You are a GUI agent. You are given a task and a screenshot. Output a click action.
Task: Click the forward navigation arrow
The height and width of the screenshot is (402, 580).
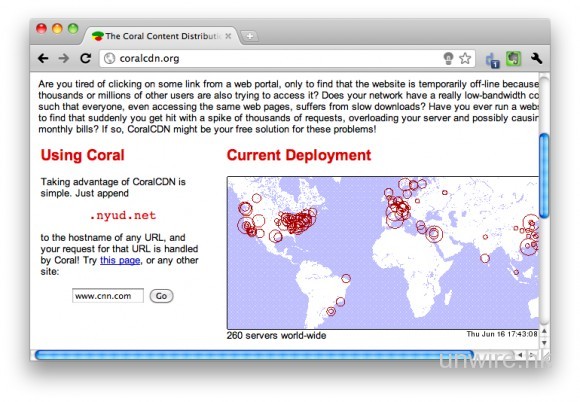click(64, 58)
